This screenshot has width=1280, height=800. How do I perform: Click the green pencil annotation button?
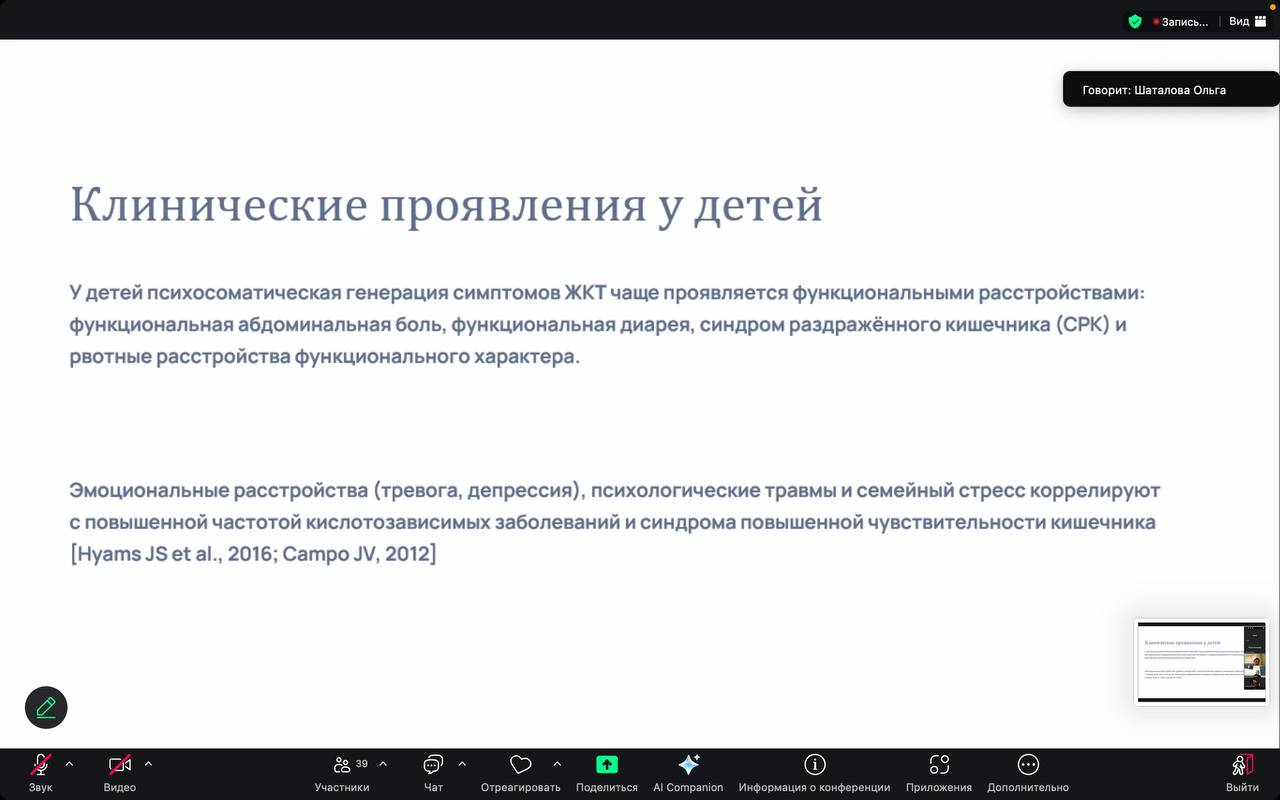pos(46,707)
